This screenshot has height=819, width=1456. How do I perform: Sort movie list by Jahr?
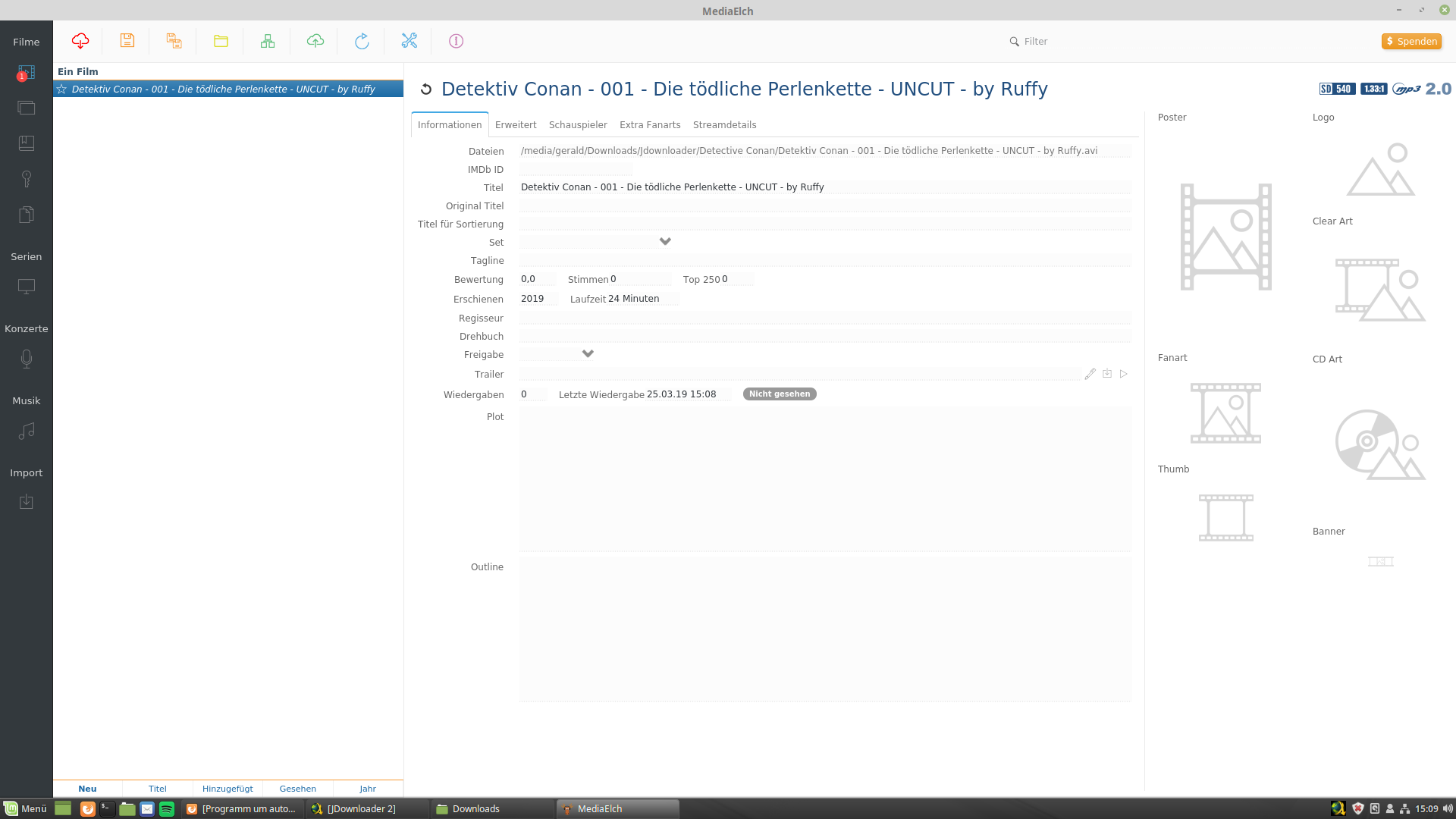(x=368, y=789)
